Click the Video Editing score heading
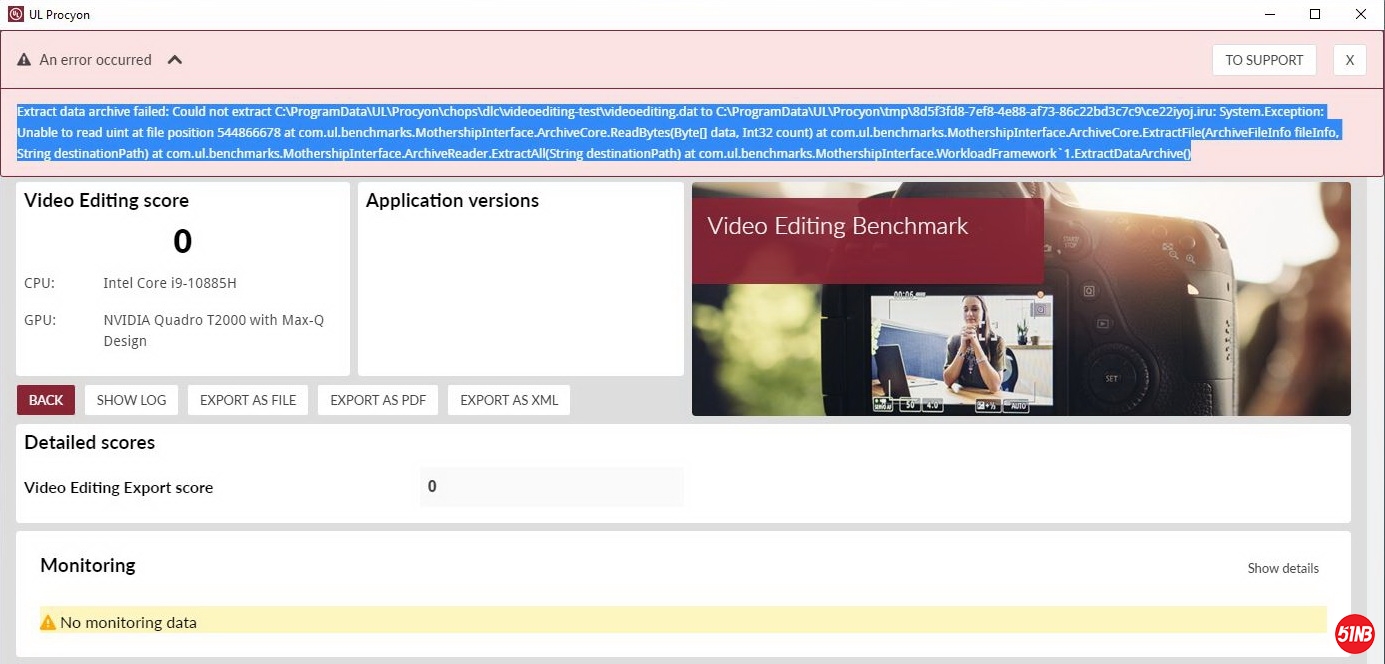The height and width of the screenshot is (664, 1385). [x=106, y=200]
